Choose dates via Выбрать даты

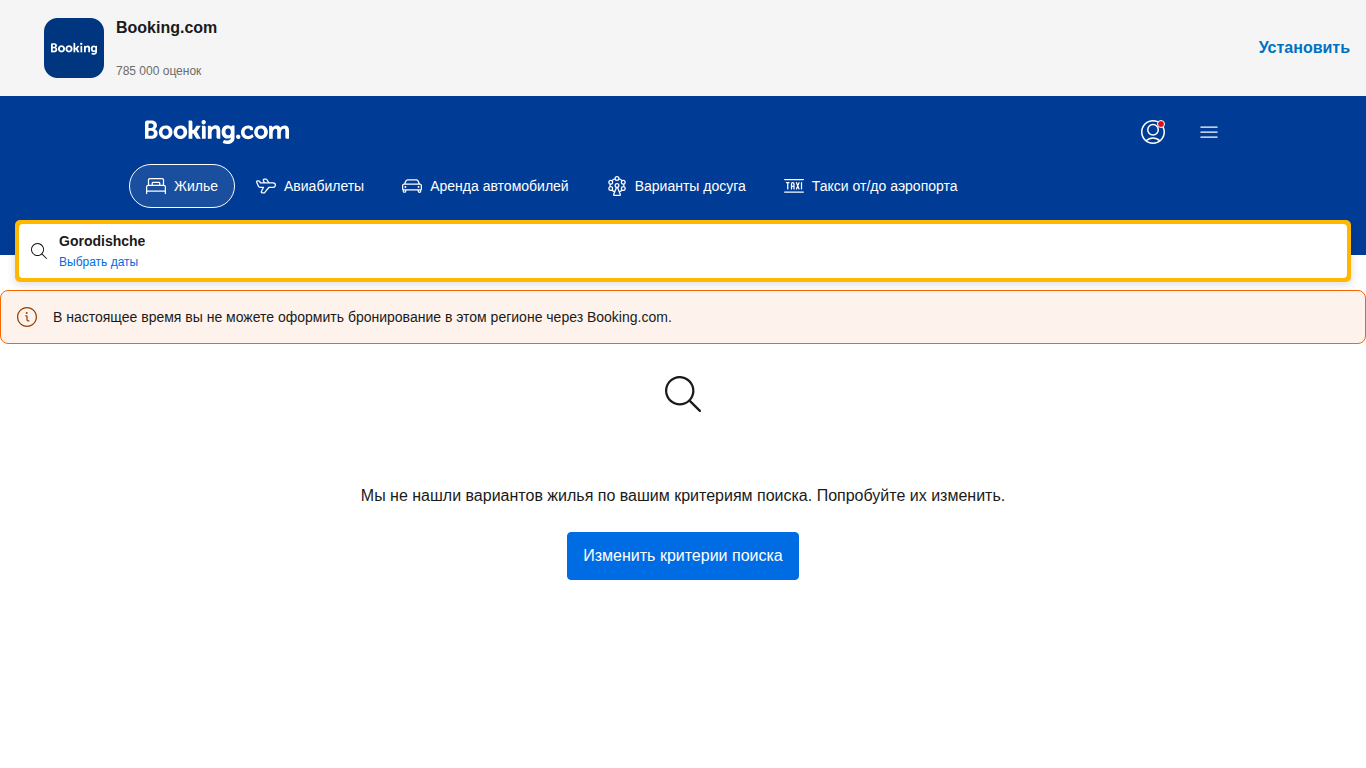pos(98,262)
